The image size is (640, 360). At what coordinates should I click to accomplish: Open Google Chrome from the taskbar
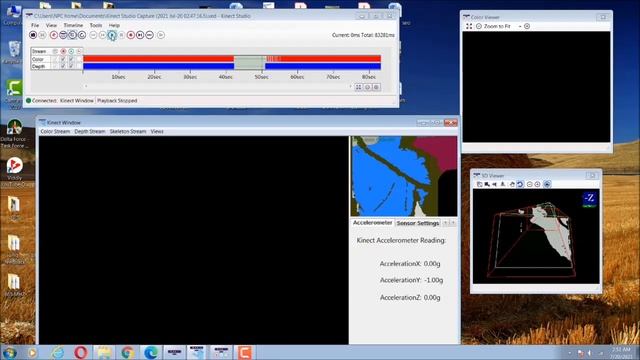128,353
